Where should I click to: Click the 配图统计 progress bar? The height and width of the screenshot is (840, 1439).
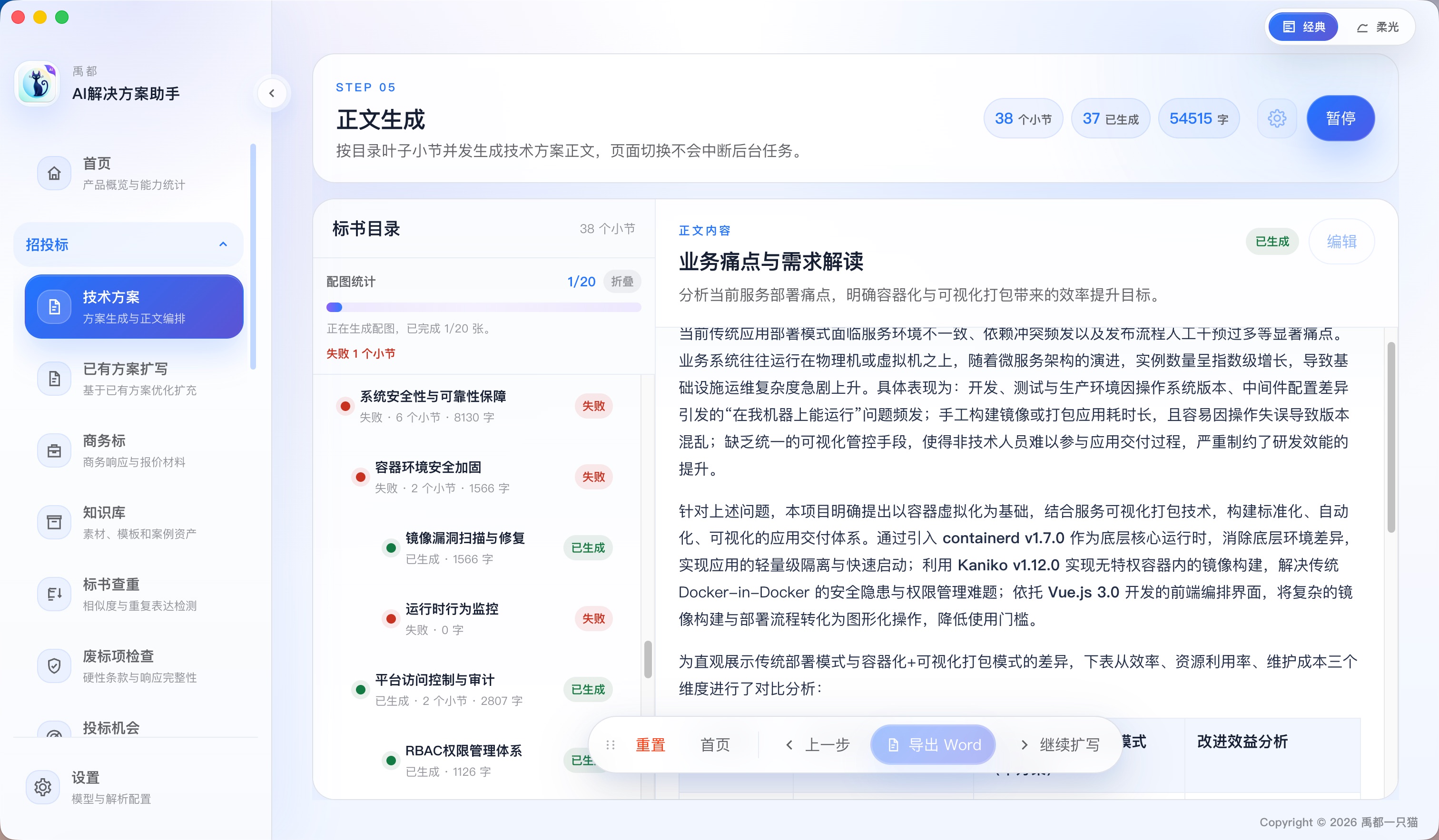click(x=483, y=307)
